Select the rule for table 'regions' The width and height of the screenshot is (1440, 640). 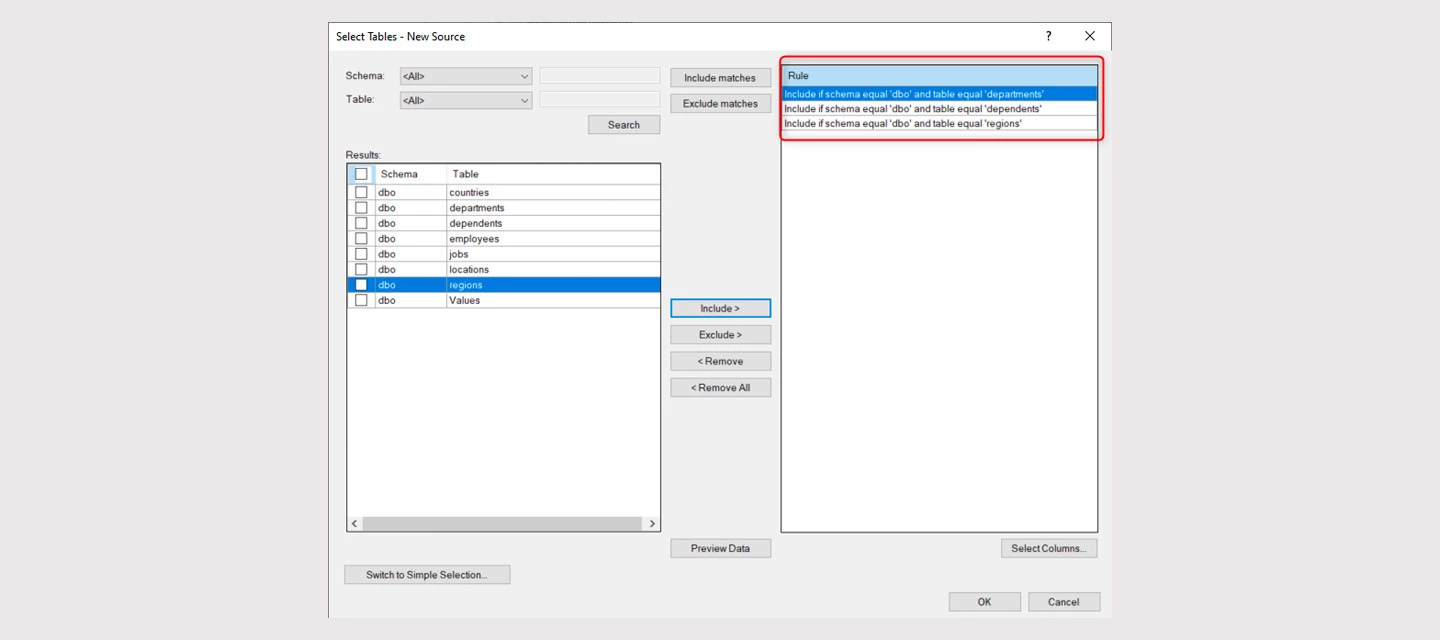coord(939,124)
